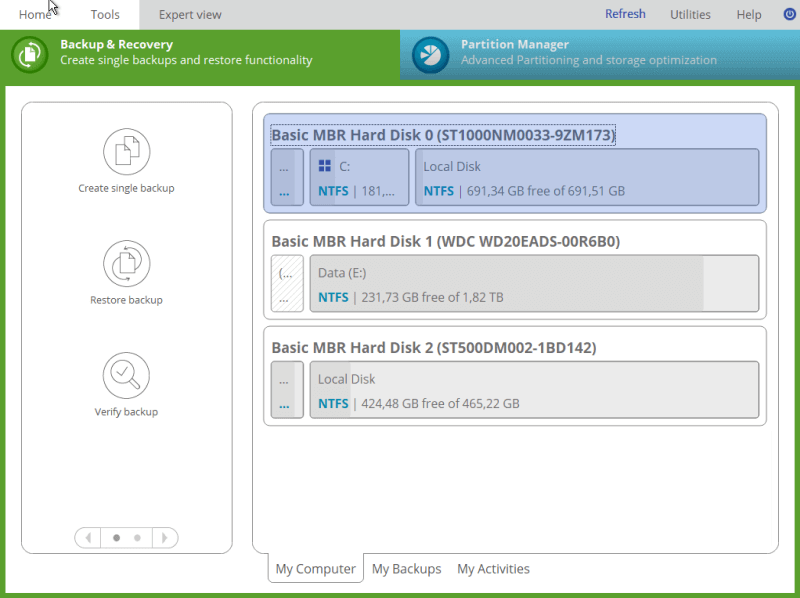Screen dimensions: 800x598
Task: Switch to Expert view tab
Action: (190, 15)
